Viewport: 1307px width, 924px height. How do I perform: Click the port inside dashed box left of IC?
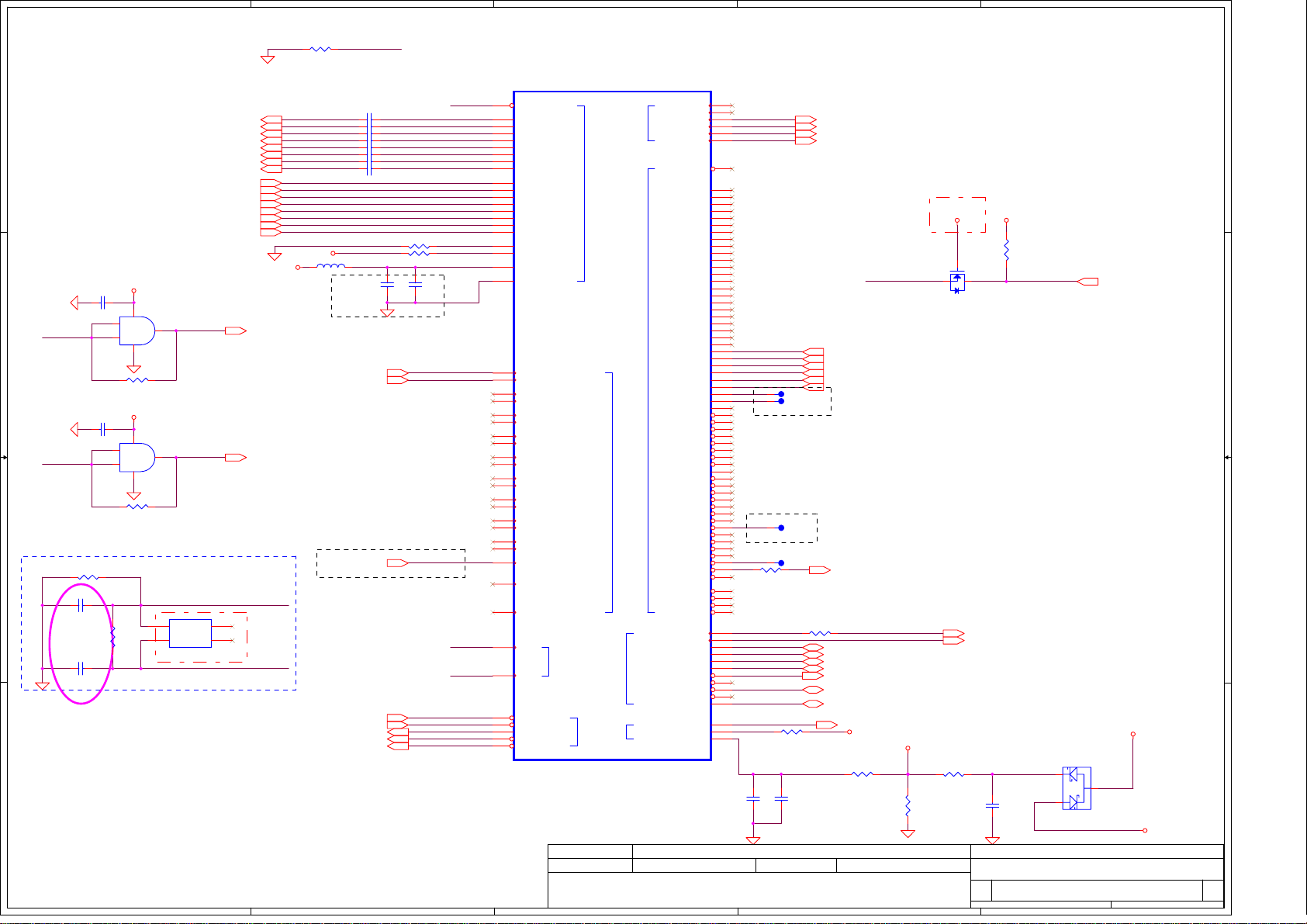(397, 562)
